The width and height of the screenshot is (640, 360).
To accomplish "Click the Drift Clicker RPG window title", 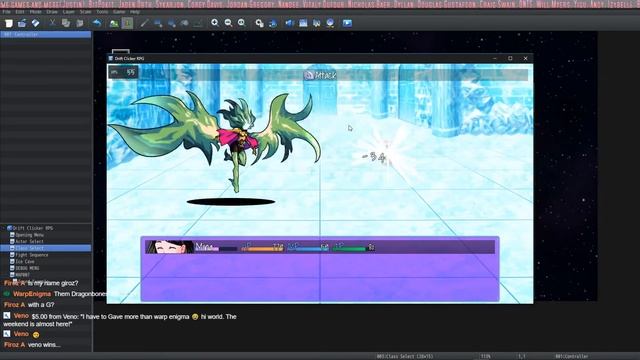I will pos(129,59).
